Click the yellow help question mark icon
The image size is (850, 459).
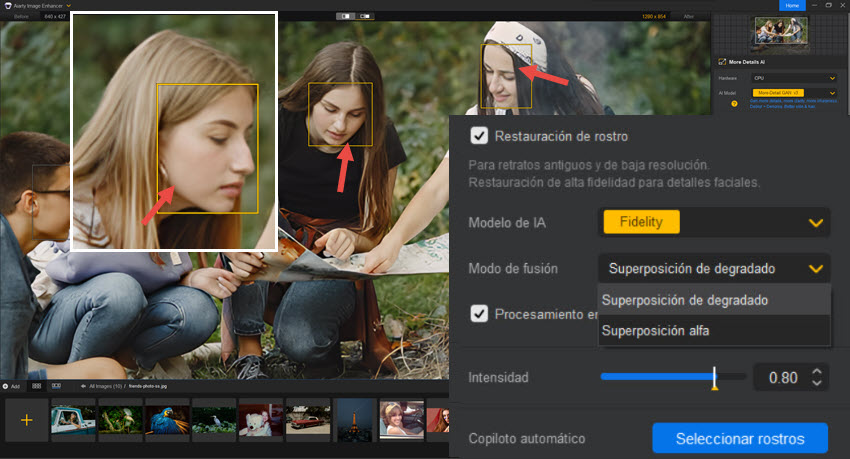[734, 104]
